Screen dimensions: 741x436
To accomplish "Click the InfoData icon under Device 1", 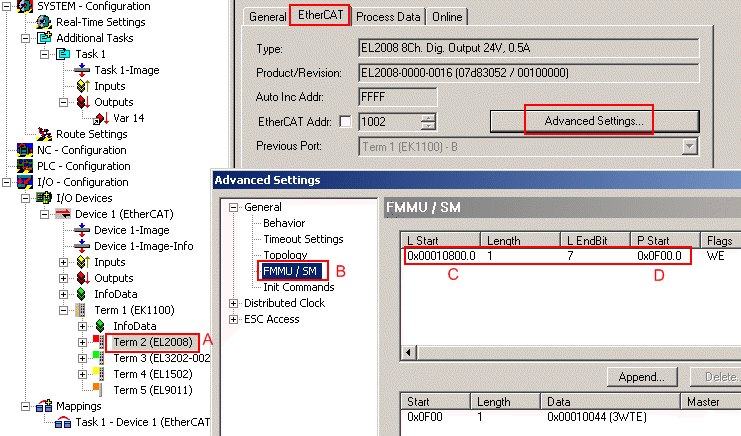I will click(x=81, y=294).
